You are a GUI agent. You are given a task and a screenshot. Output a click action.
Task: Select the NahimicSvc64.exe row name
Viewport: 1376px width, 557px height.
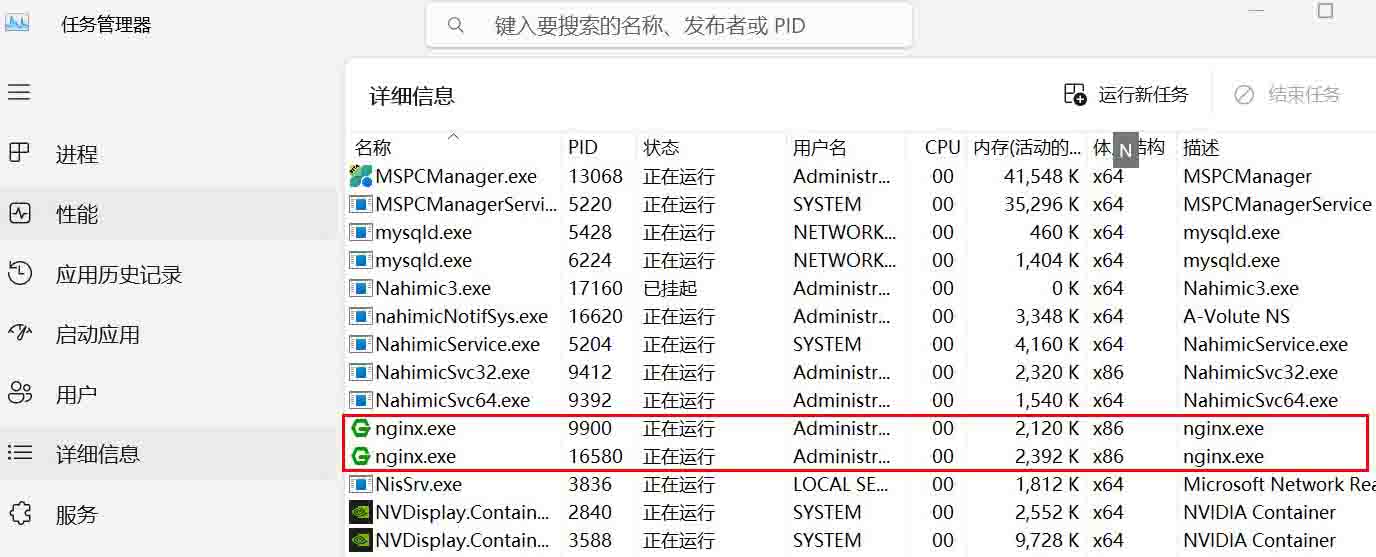click(x=453, y=400)
